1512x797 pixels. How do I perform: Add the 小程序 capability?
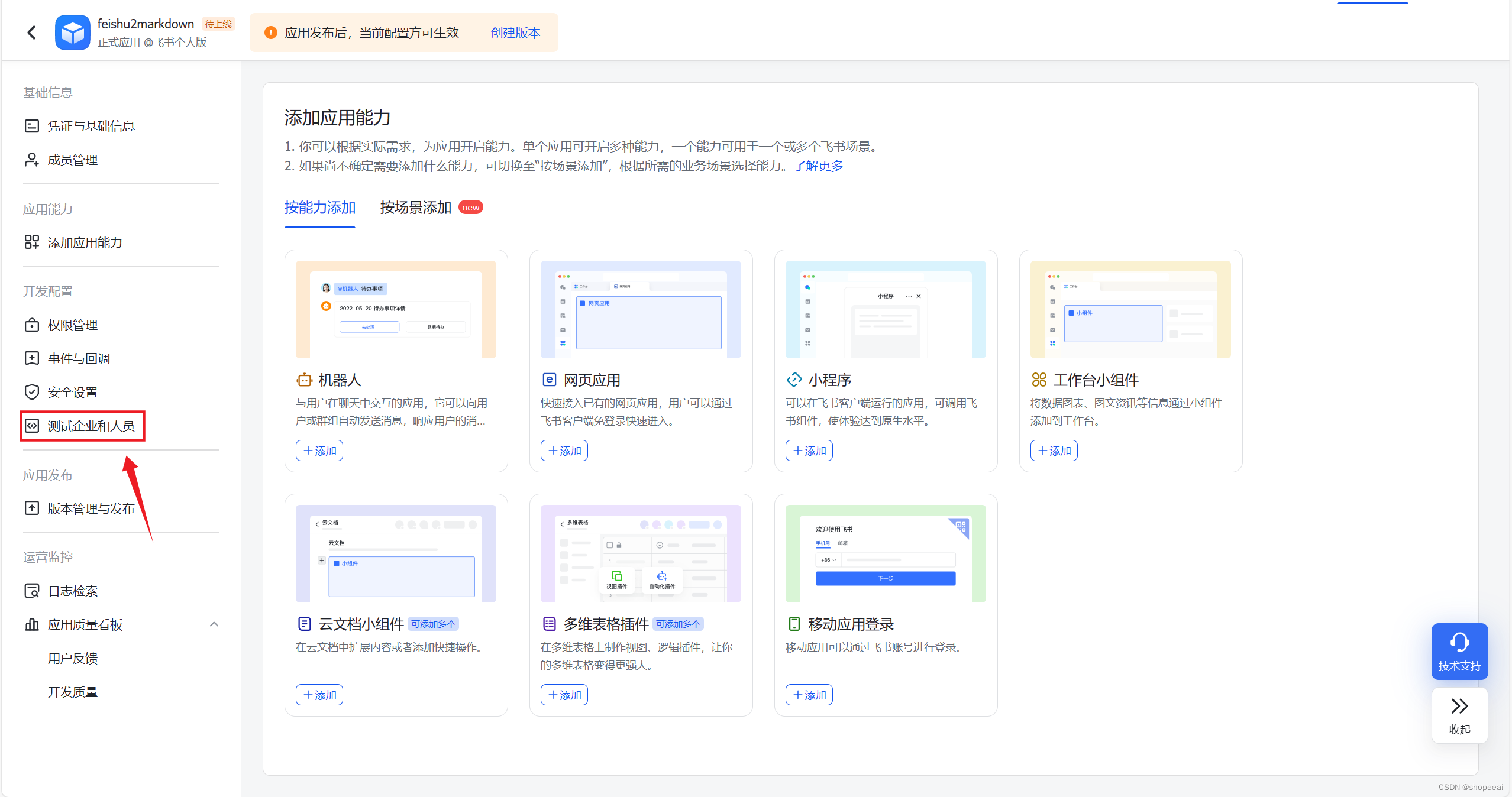pyautogui.click(x=809, y=451)
